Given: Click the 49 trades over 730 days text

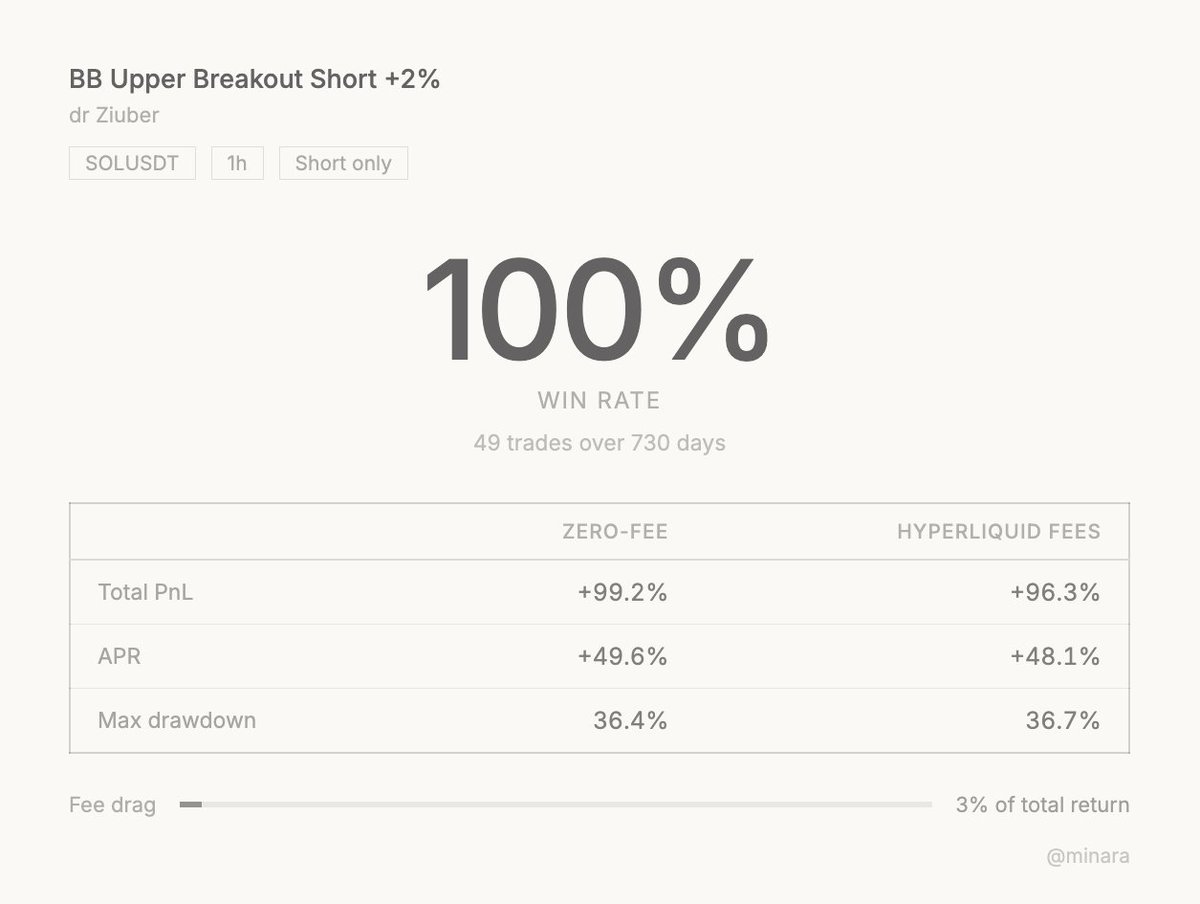Looking at the screenshot, I should tap(599, 442).
